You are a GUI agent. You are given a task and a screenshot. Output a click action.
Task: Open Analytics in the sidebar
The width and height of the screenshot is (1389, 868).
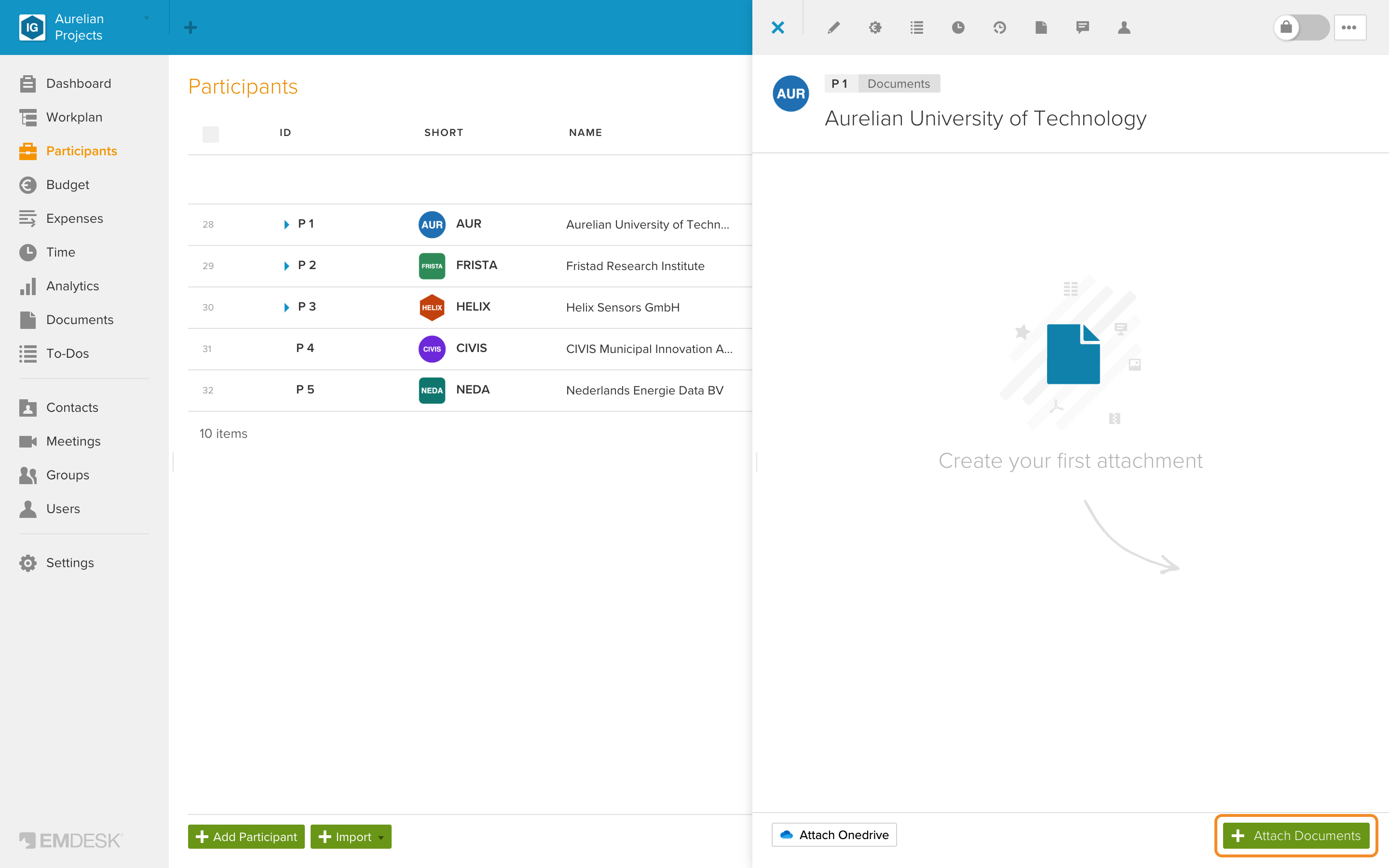coord(72,286)
